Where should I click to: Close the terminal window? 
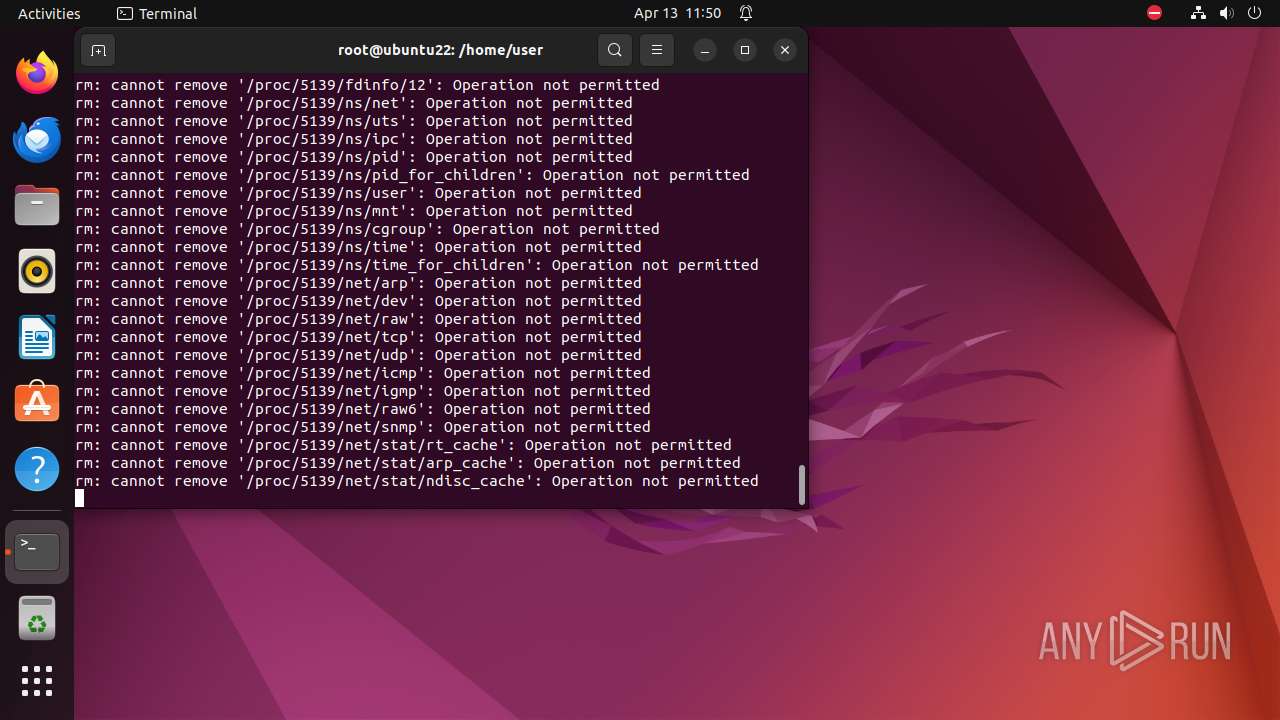click(x=785, y=50)
